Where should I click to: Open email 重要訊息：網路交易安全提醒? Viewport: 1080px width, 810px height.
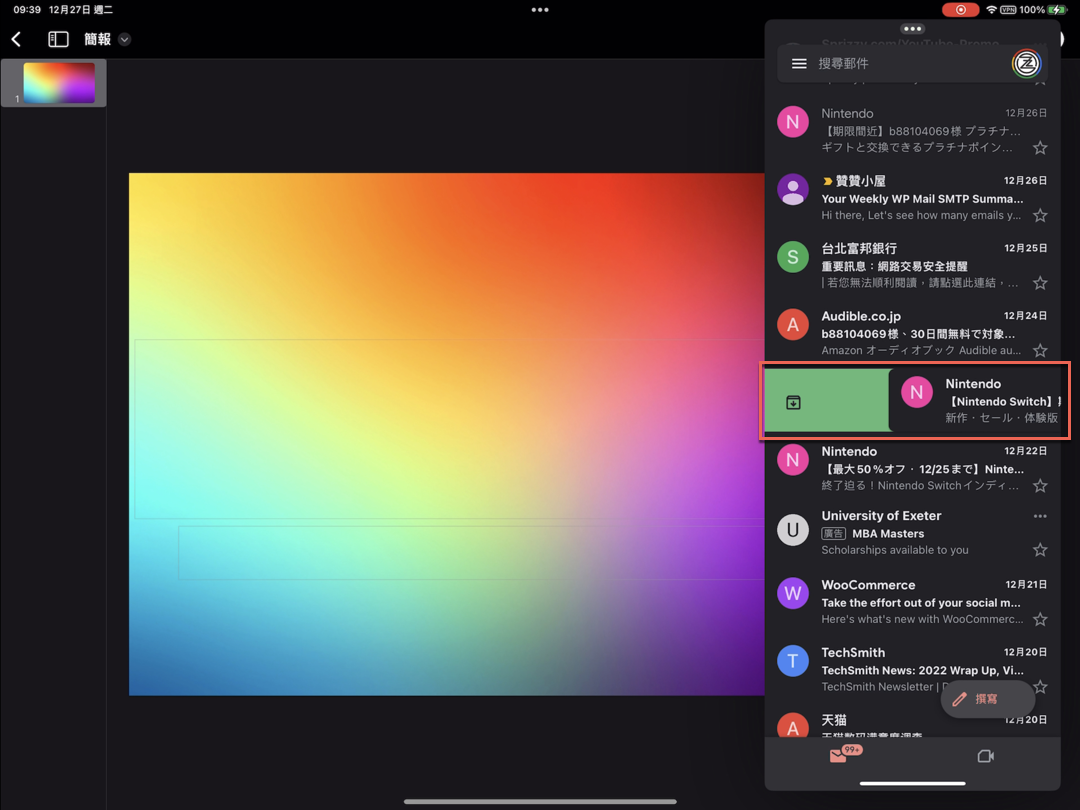pos(894,266)
